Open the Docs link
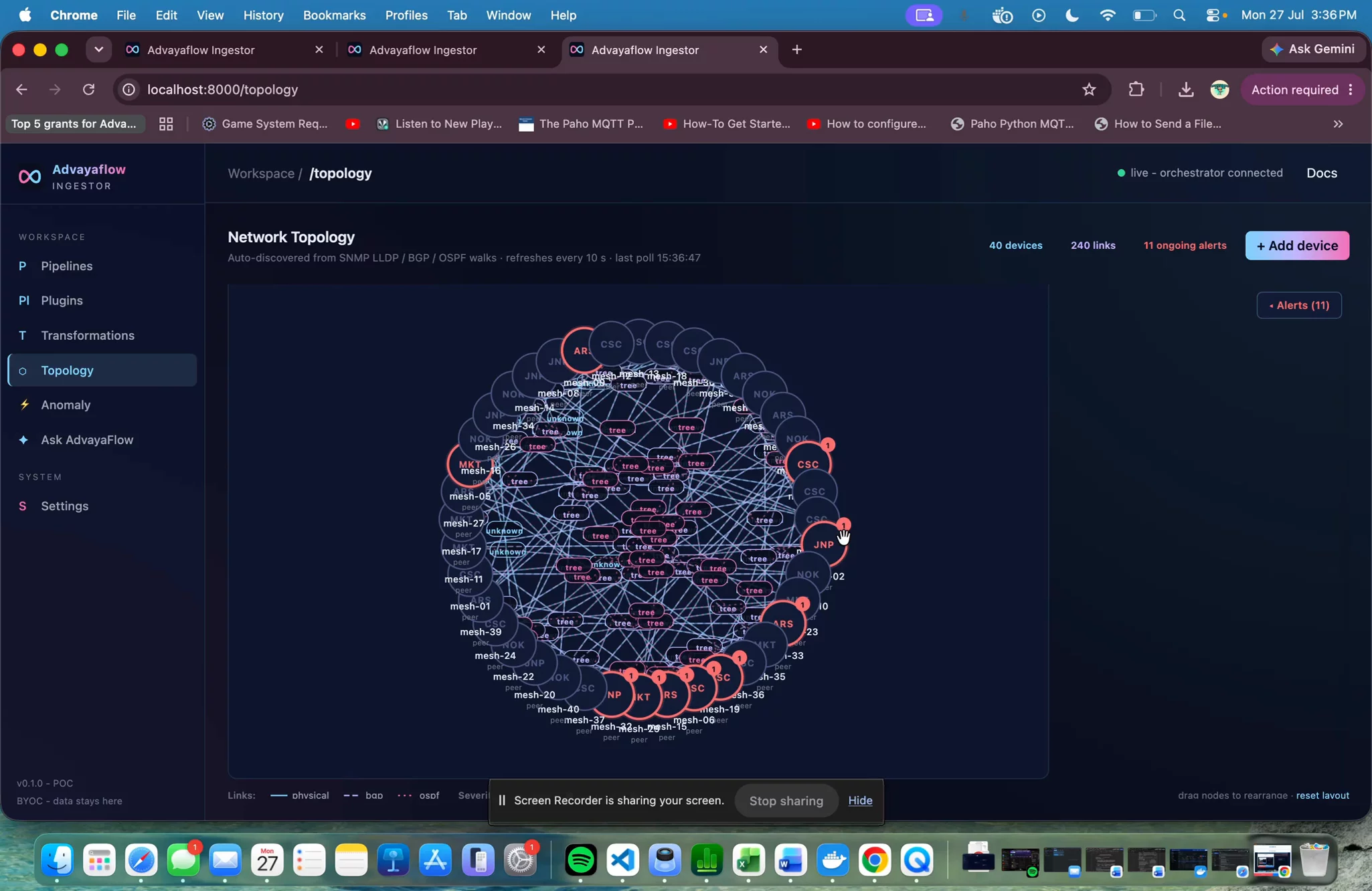 coord(1322,173)
